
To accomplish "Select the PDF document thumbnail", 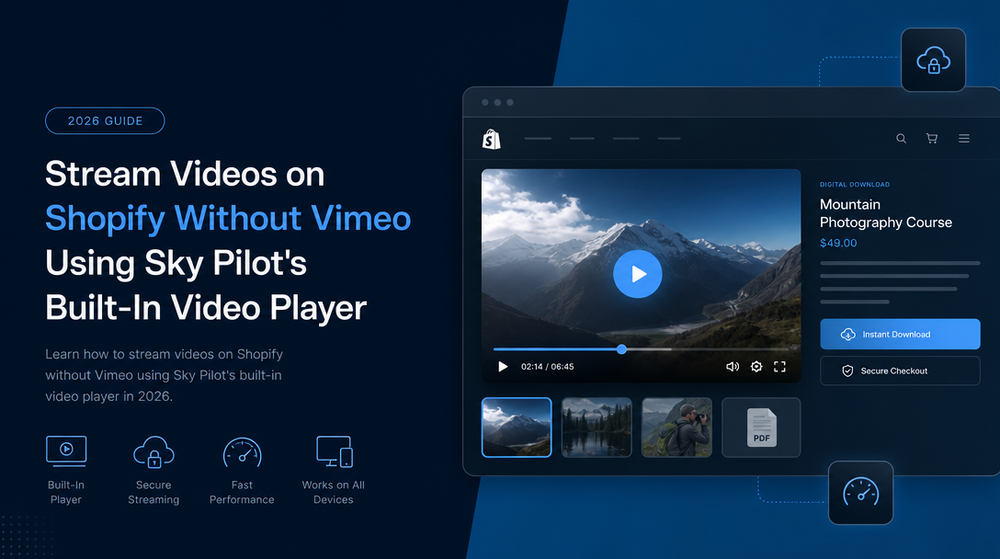I will pyautogui.click(x=761, y=427).
